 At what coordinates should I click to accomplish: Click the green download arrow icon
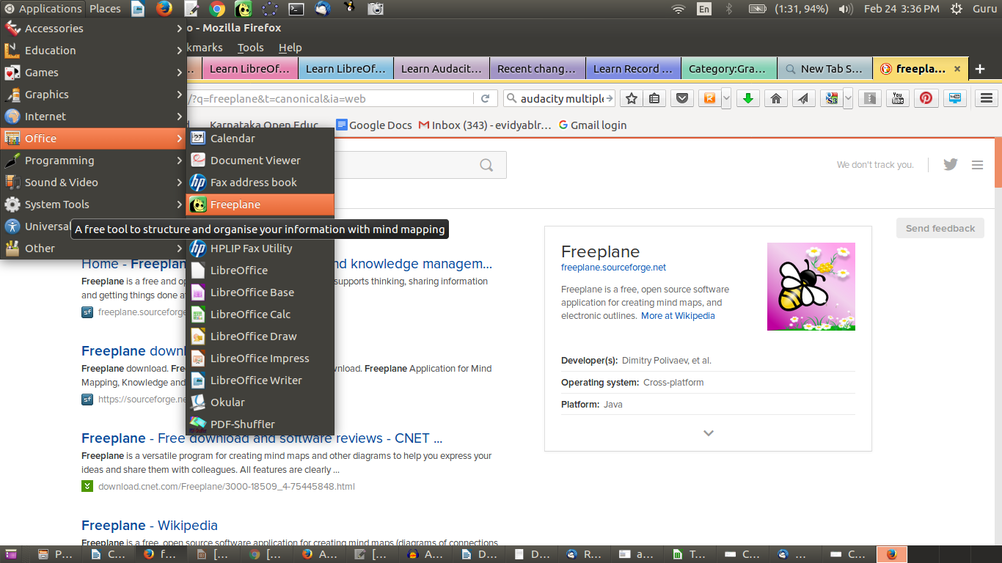click(x=747, y=98)
